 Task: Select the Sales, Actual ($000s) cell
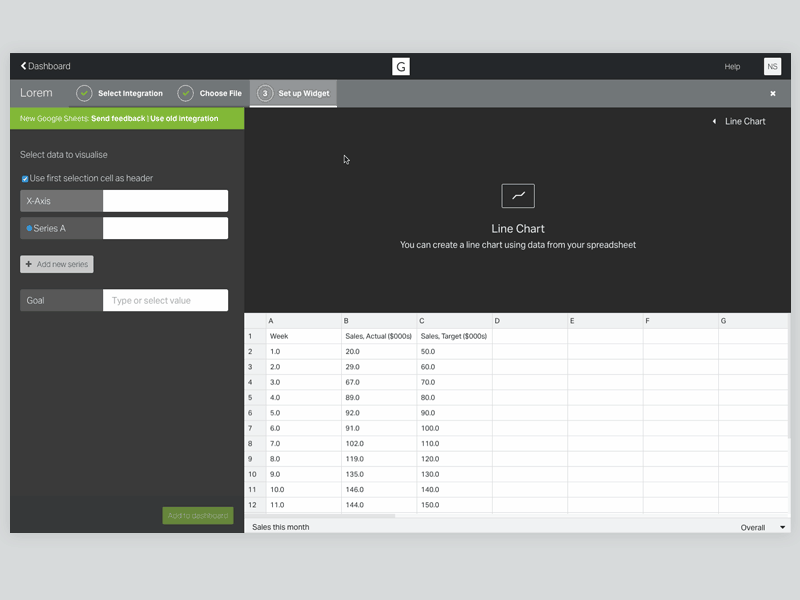(x=379, y=336)
